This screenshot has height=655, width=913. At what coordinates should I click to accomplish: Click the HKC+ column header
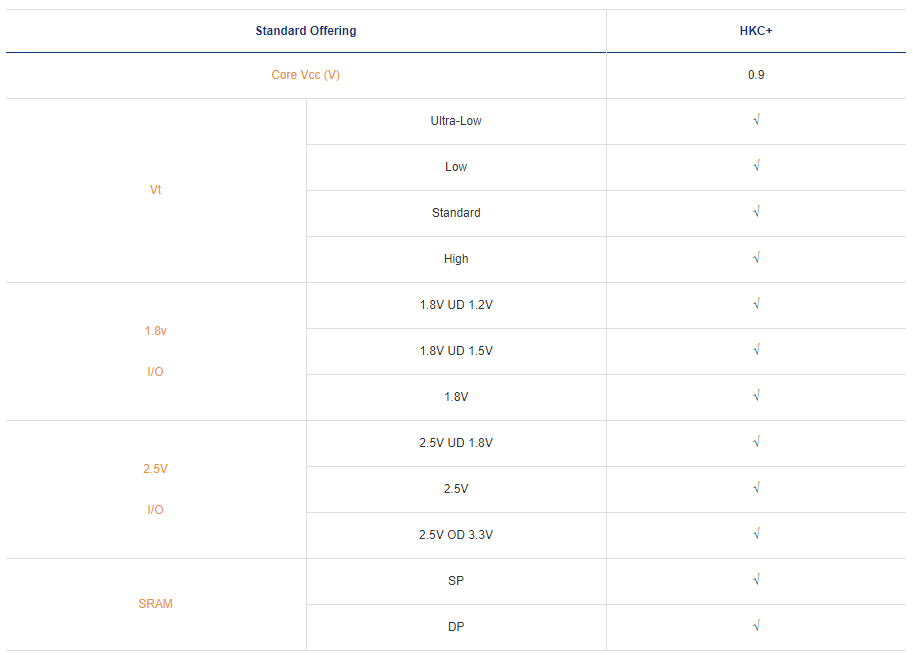tap(756, 31)
